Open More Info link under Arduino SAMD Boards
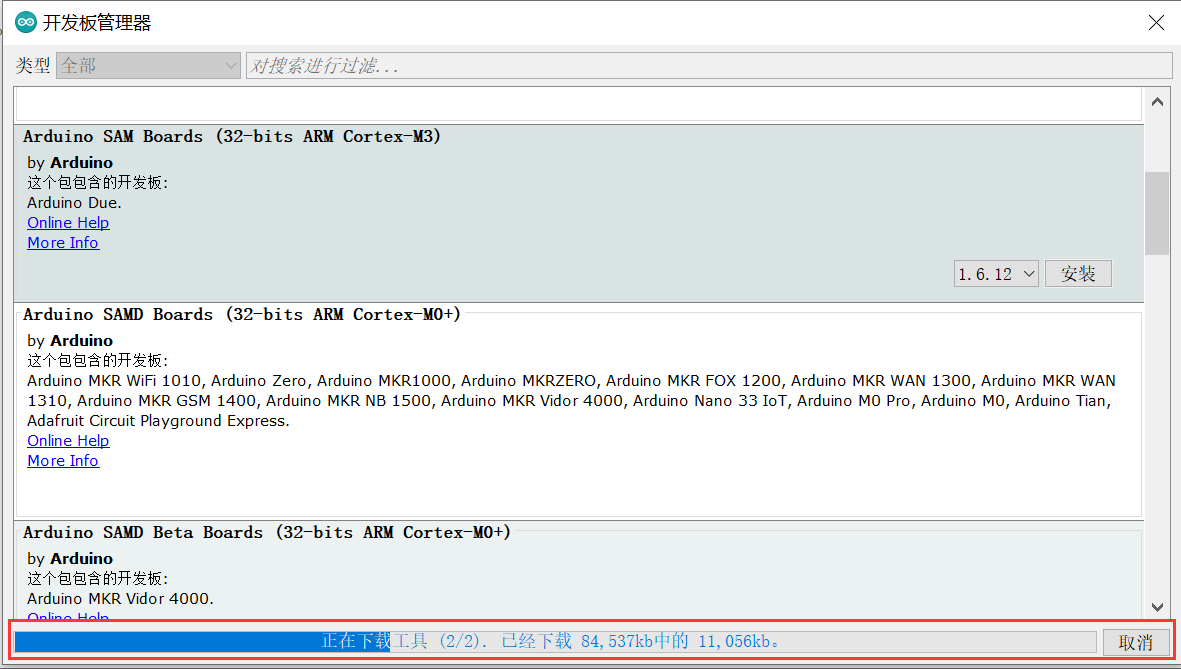Viewport: 1181px width, 669px height. click(x=63, y=461)
